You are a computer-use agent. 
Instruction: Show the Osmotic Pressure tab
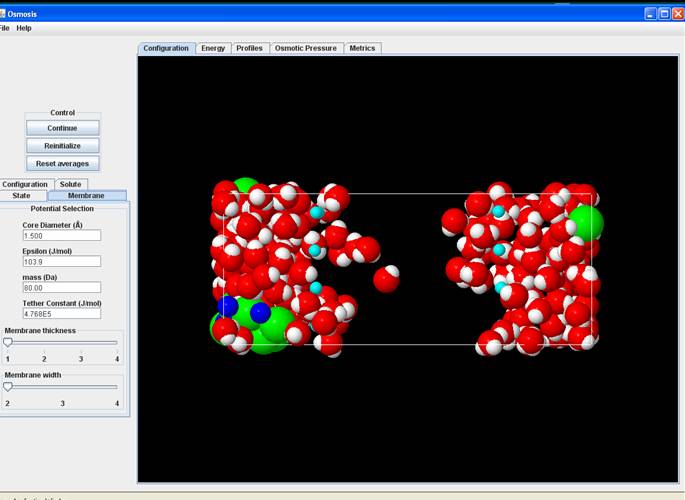point(305,48)
